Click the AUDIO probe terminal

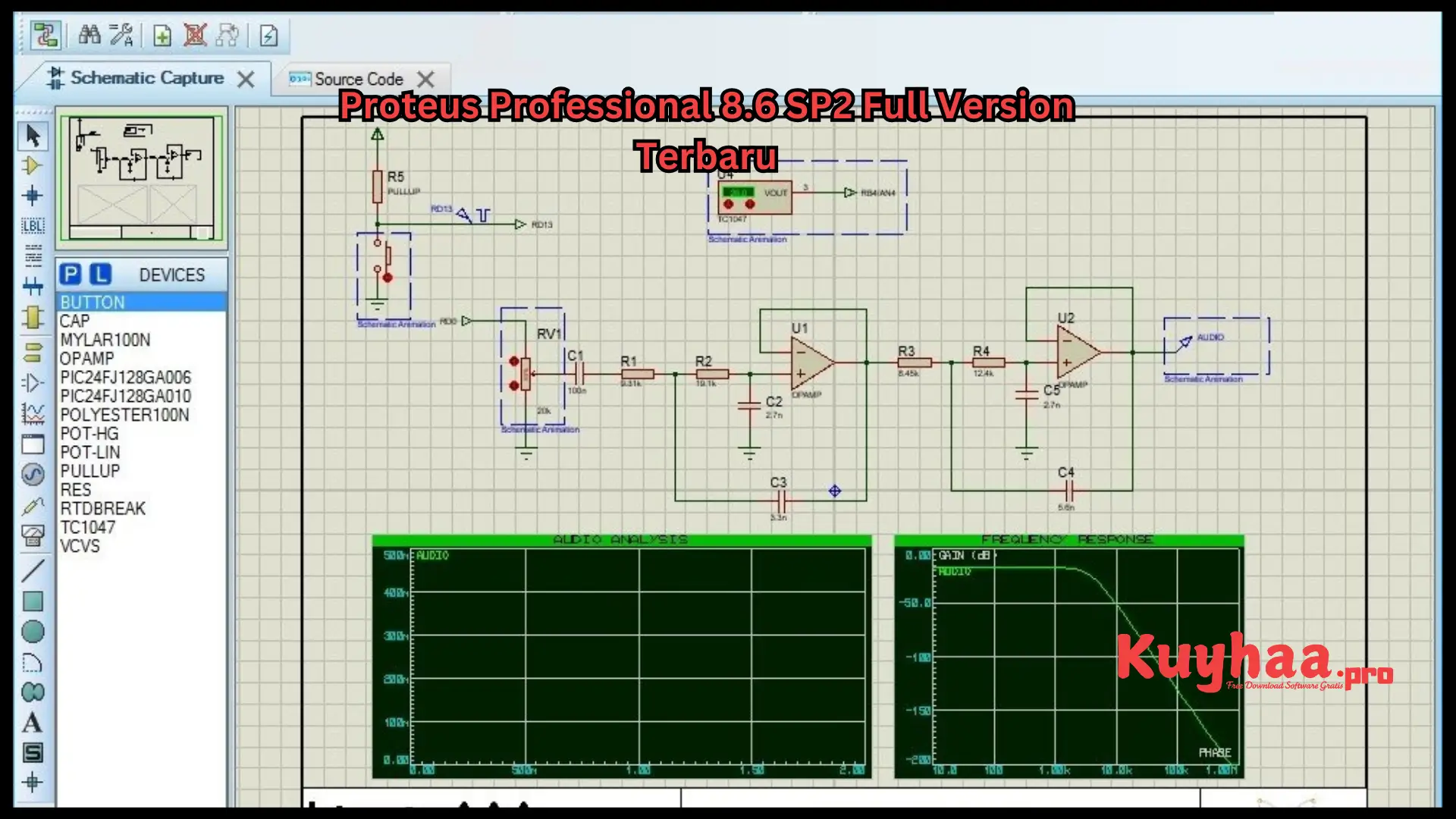(x=1184, y=344)
